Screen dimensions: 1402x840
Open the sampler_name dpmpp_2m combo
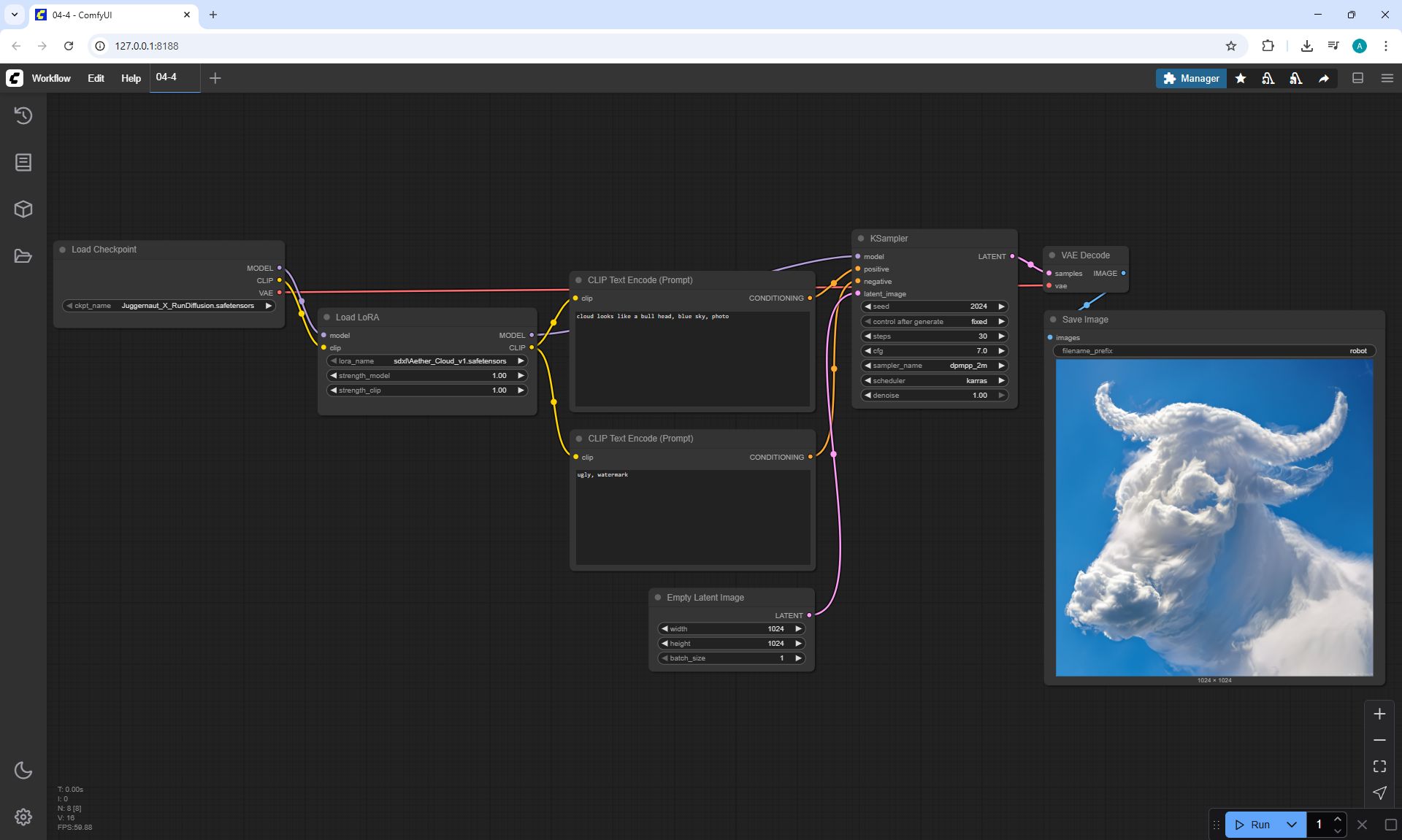[x=934, y=366]
